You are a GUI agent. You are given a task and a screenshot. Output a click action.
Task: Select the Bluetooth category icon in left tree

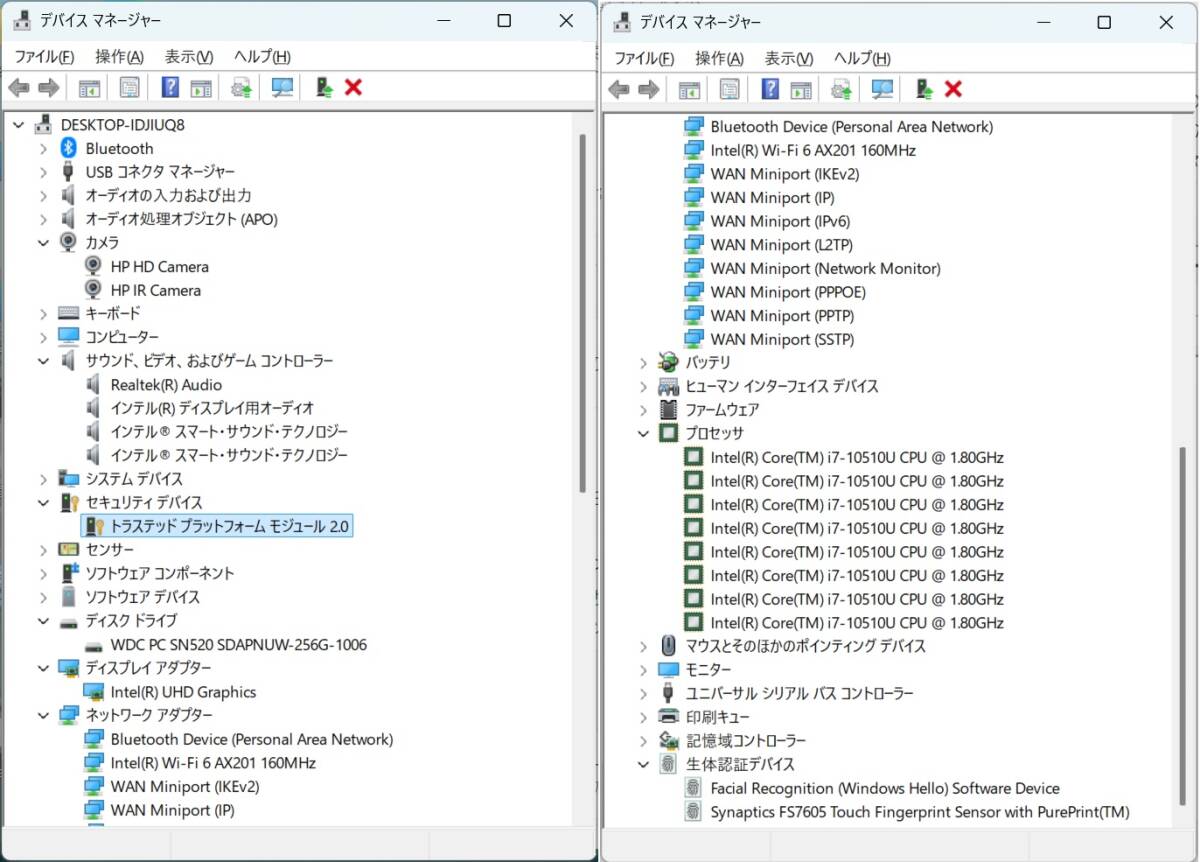[69, 148]
